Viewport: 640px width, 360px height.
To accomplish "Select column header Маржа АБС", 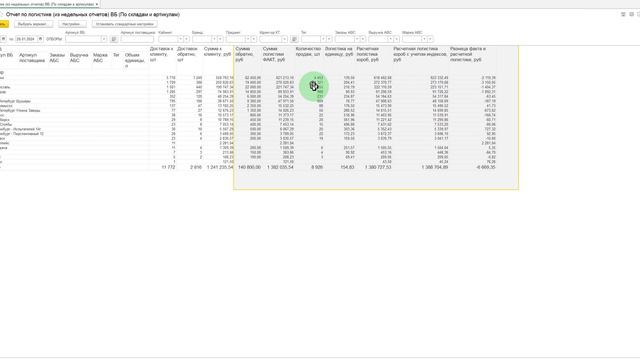I will [100, 58].
